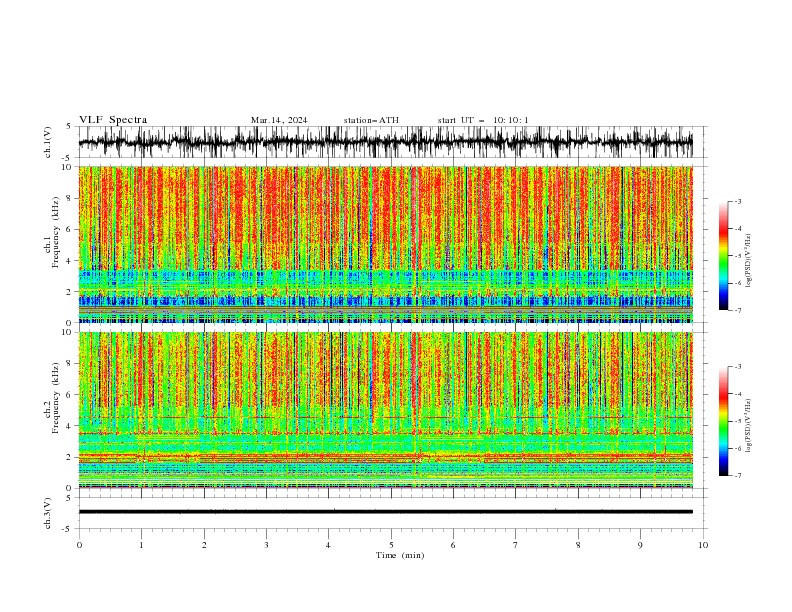792x612 pixels.
Task: Click the time axis tick label "5"
Action: pos(391,545)
